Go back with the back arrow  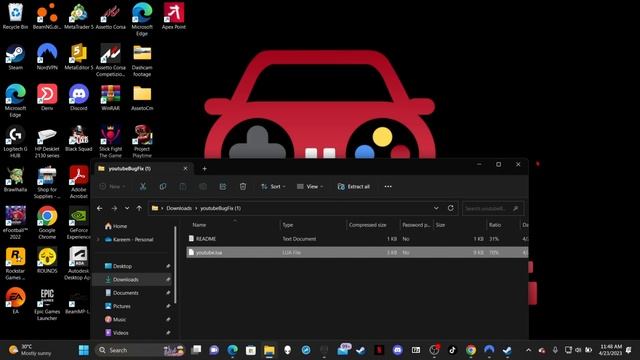tap(100, 208)
